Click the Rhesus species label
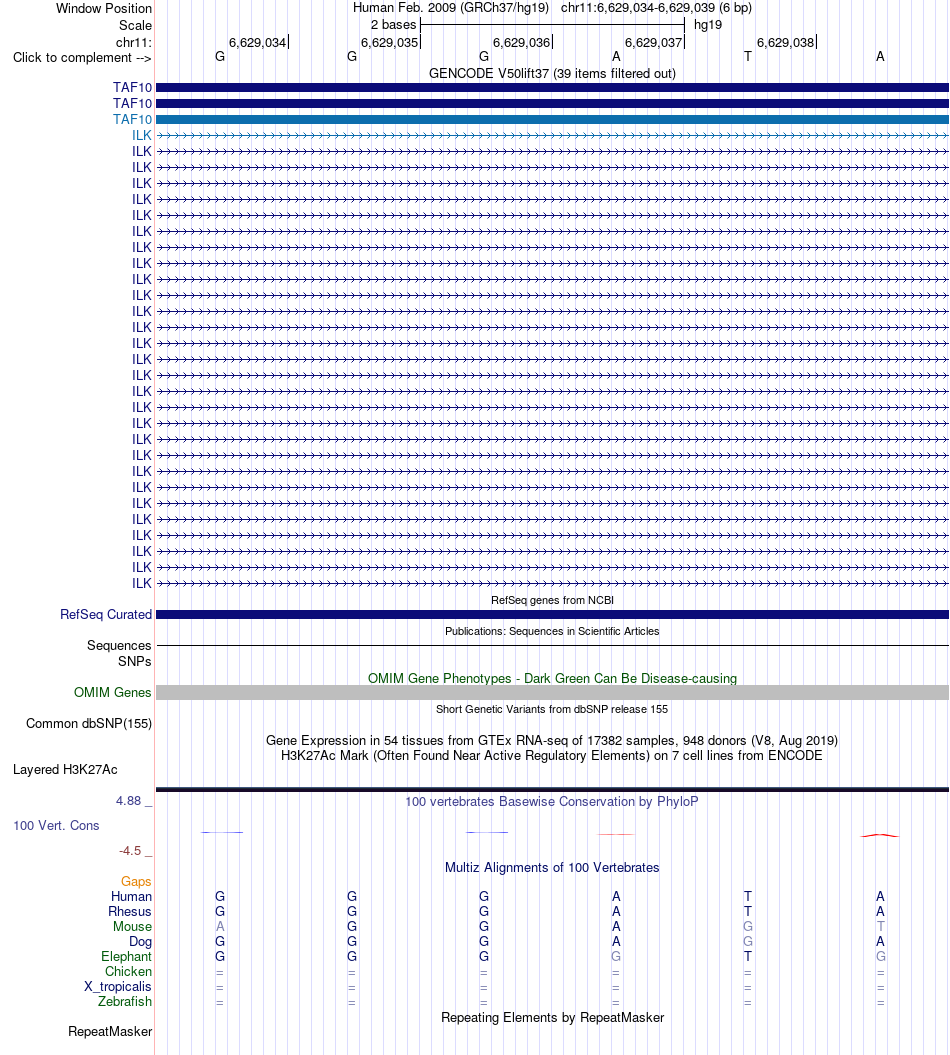The height and width of the screenshot is (1055, 950). click(x=130, y=912)
